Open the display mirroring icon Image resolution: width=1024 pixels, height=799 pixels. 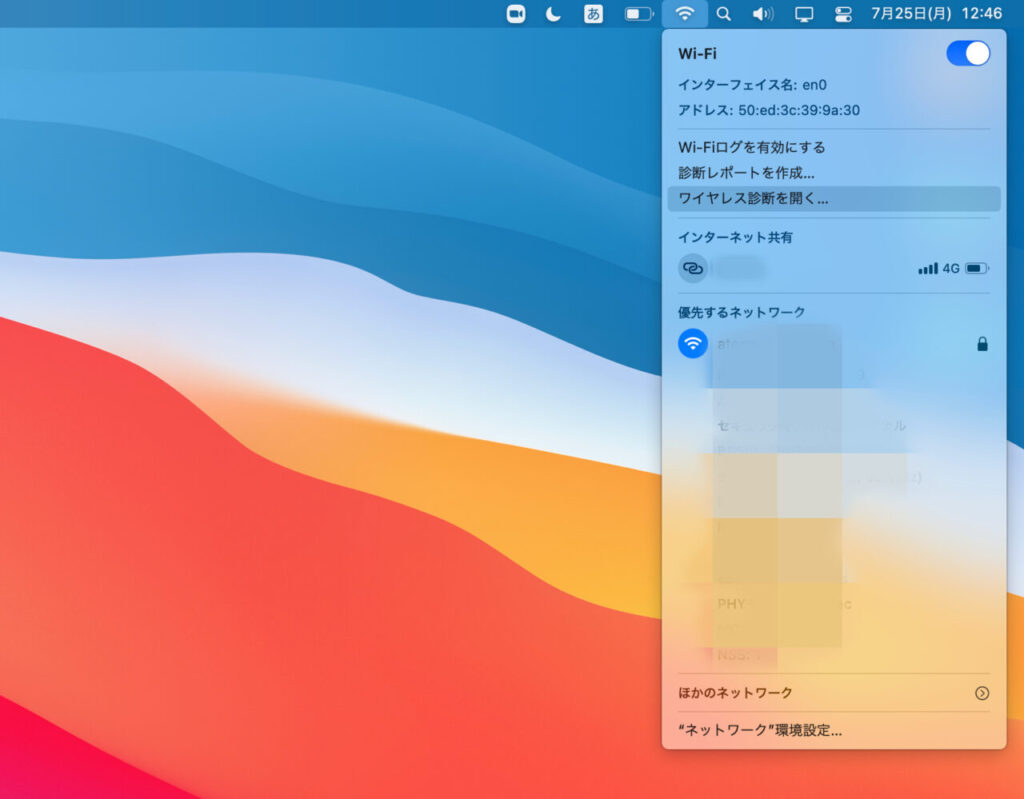[x=803, y=14]
